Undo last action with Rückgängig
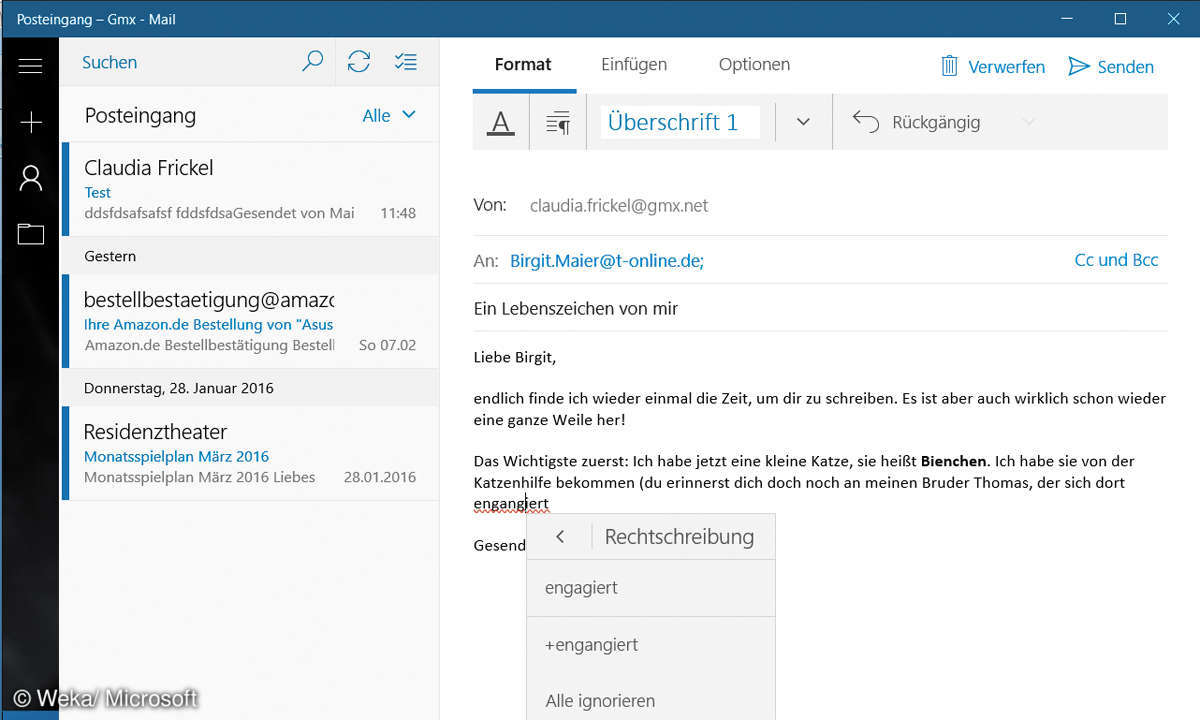This screenshot has height=720, width=1200. pos(916,122)
